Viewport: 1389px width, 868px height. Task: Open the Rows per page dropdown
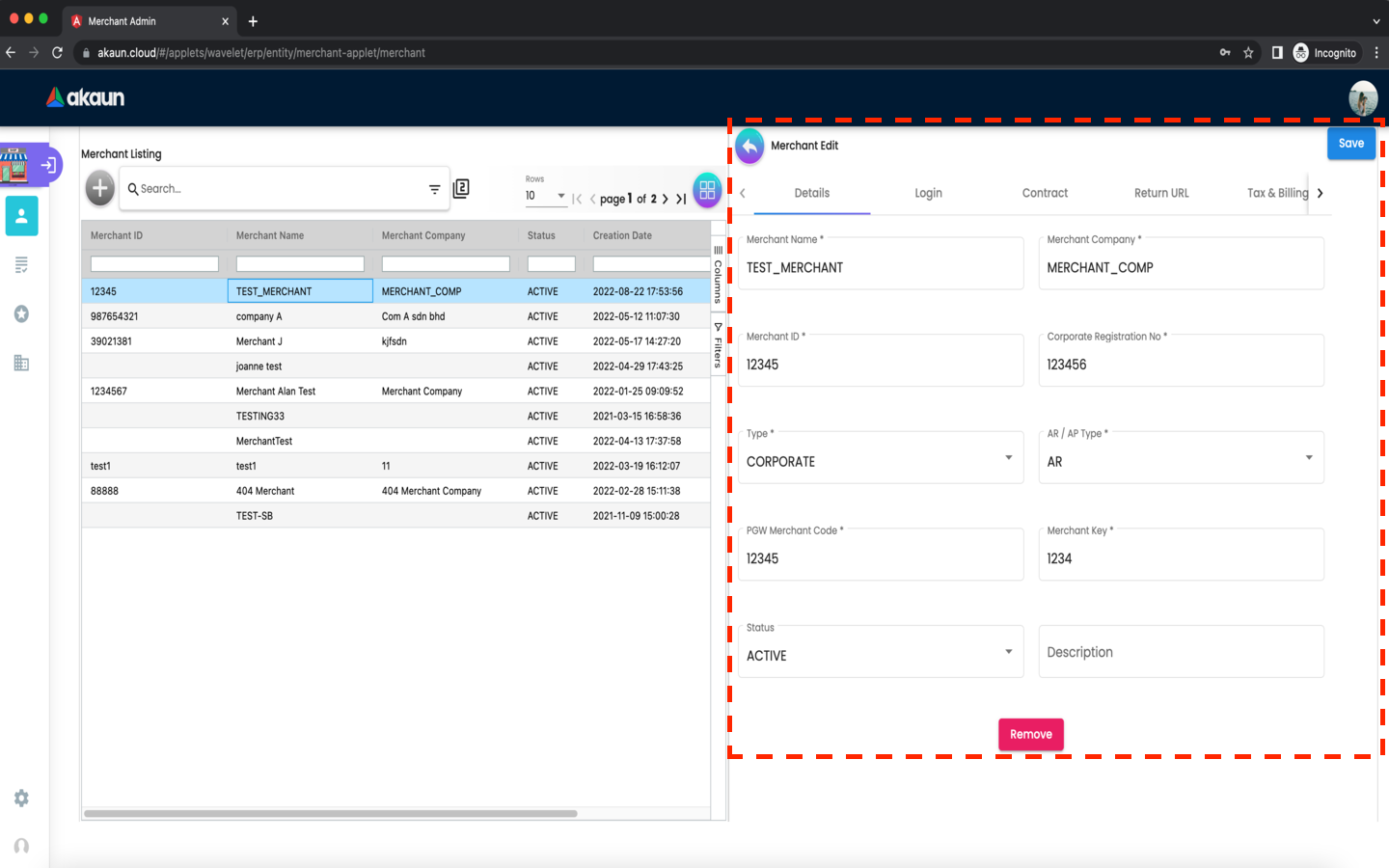(546, 196)
